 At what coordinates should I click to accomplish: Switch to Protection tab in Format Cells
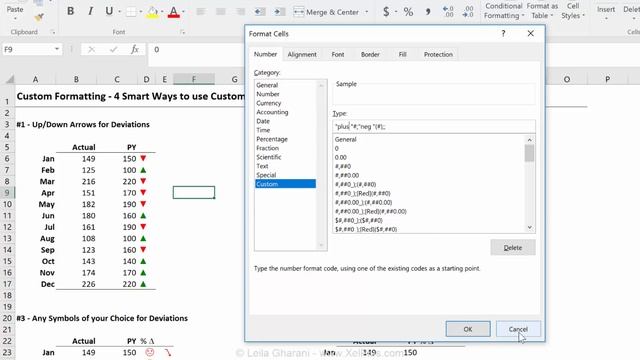(x=438, y=54)
